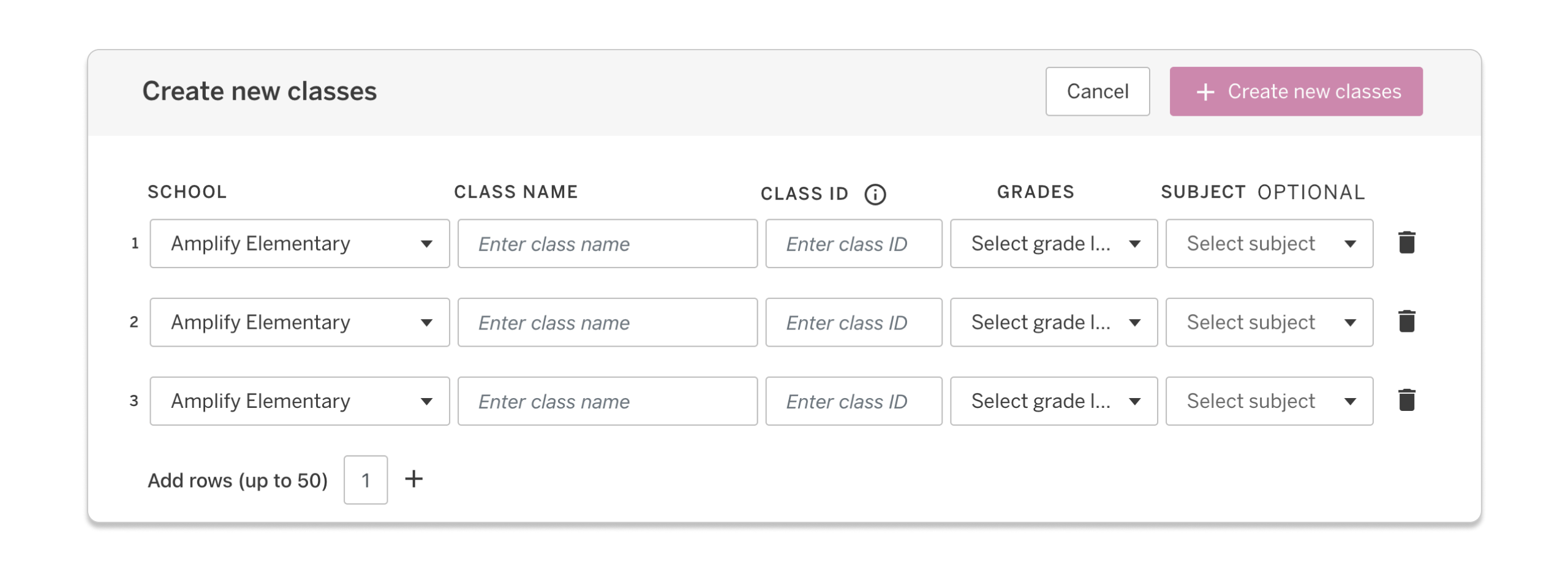Viewport: 1568px width, 572px height.
Task: Delete row 3 using the trash icon
Action: click(1406, 399)
